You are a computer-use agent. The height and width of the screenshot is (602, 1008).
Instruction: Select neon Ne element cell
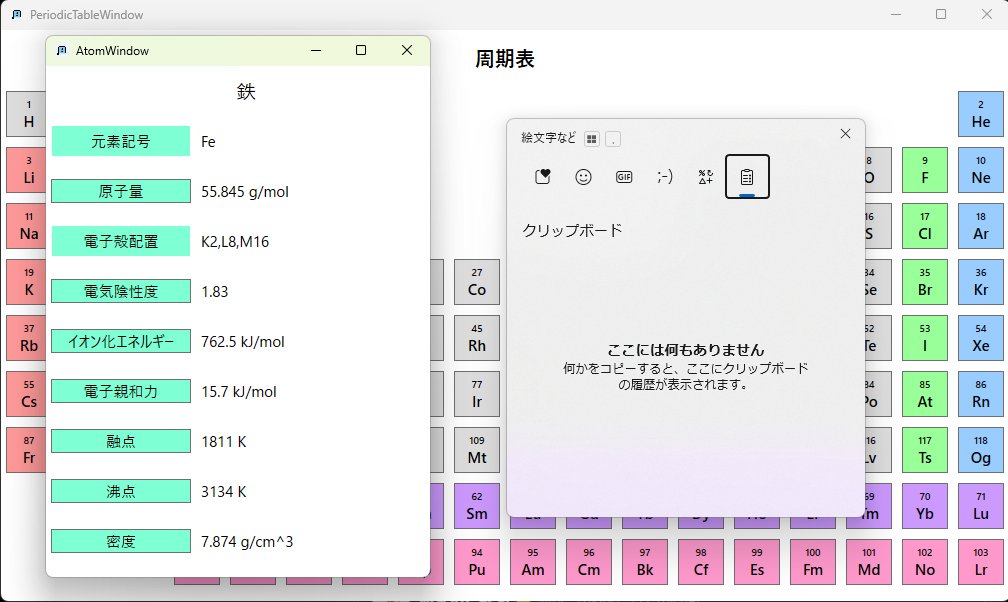[980, 170]
